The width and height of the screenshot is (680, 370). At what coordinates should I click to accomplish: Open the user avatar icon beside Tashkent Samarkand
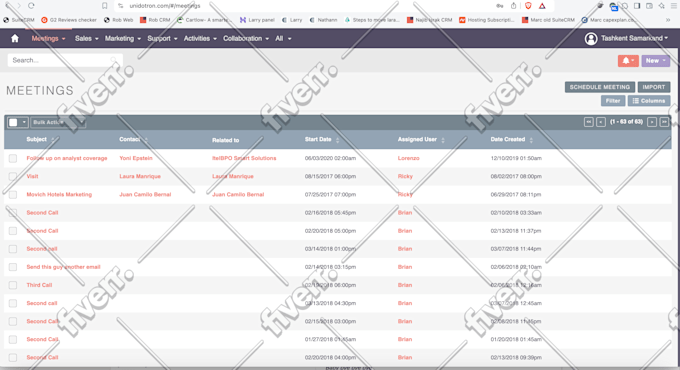tap(591, 39)
